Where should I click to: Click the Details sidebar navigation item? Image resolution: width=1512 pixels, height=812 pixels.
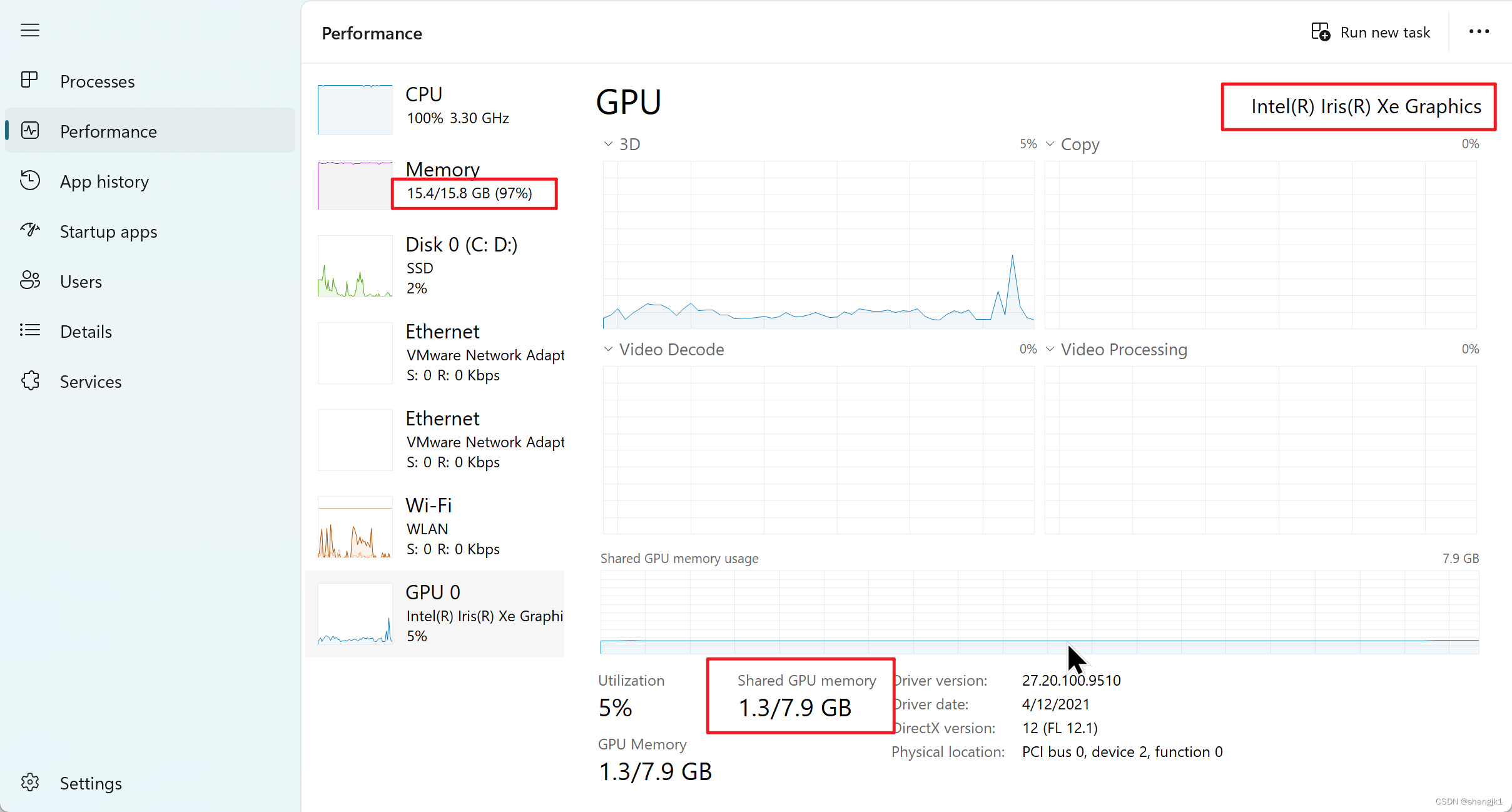click(x=86, y=331)
